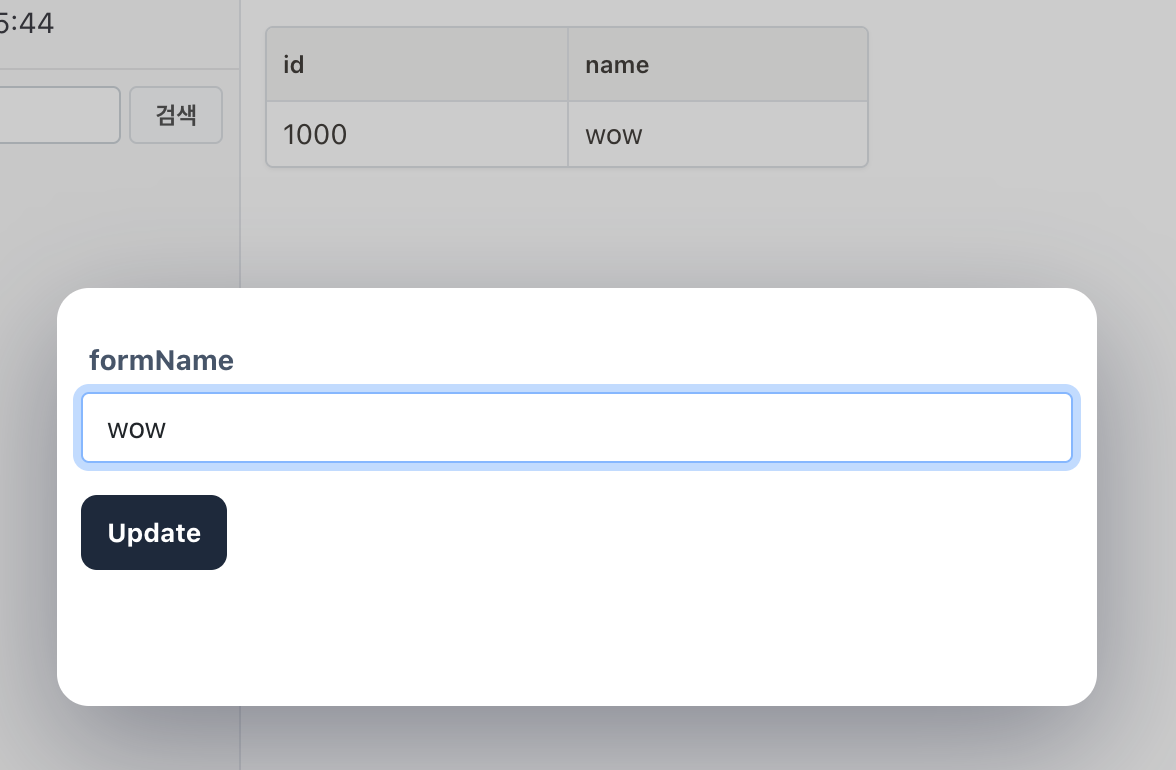Click the table cell showing 1000

[x=416, y=134]
